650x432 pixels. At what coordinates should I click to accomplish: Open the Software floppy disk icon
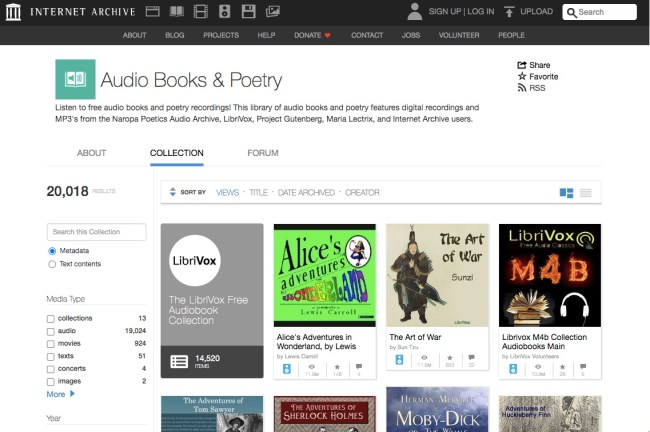(248, 11)
